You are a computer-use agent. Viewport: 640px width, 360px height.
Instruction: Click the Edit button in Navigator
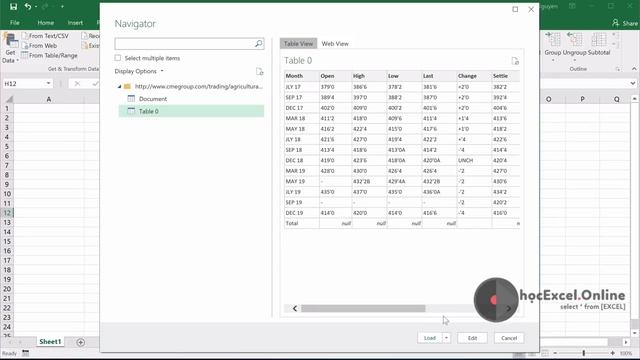(x=472, y=338)
